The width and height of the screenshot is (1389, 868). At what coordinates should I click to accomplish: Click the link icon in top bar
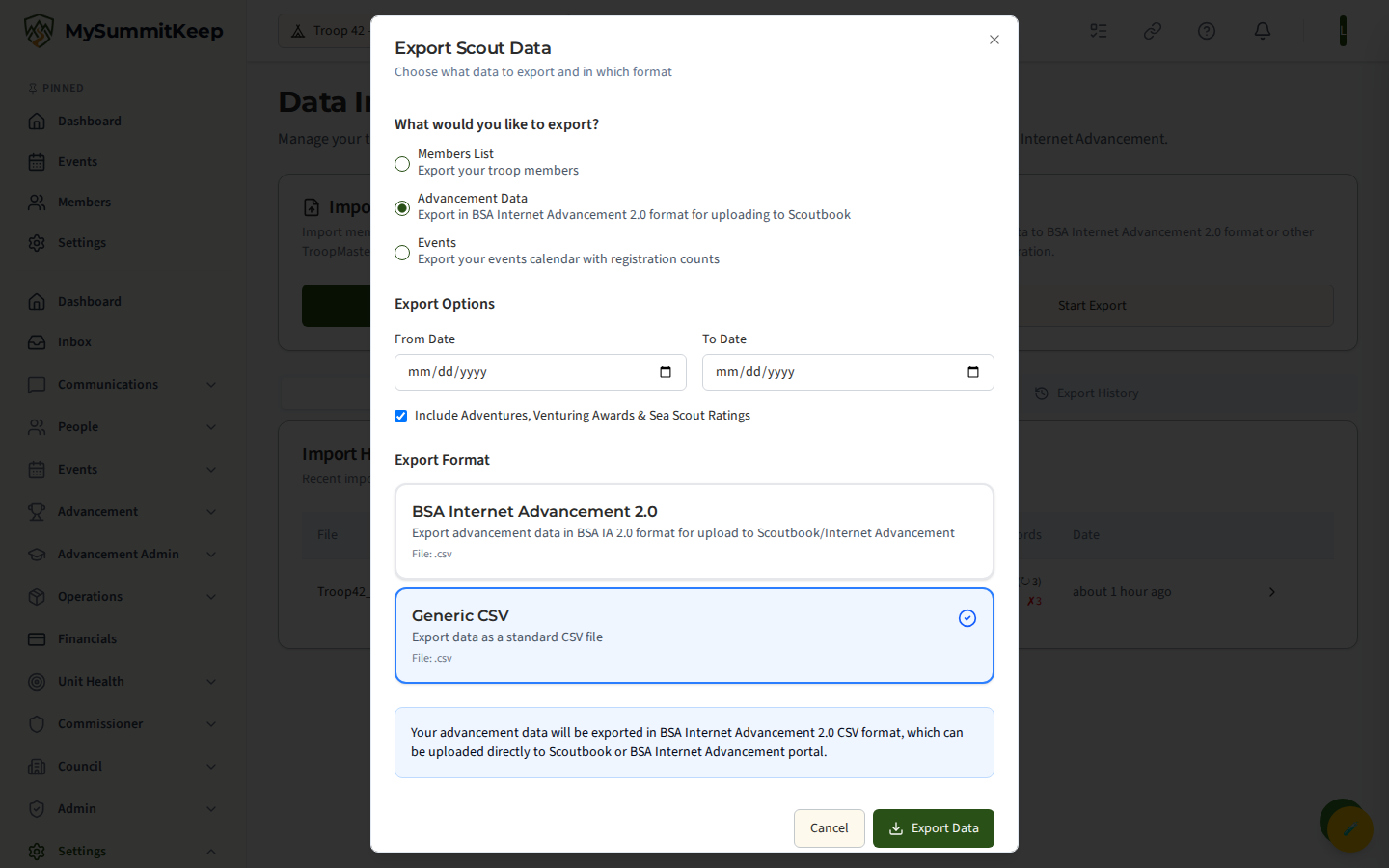coord(1153,31)
